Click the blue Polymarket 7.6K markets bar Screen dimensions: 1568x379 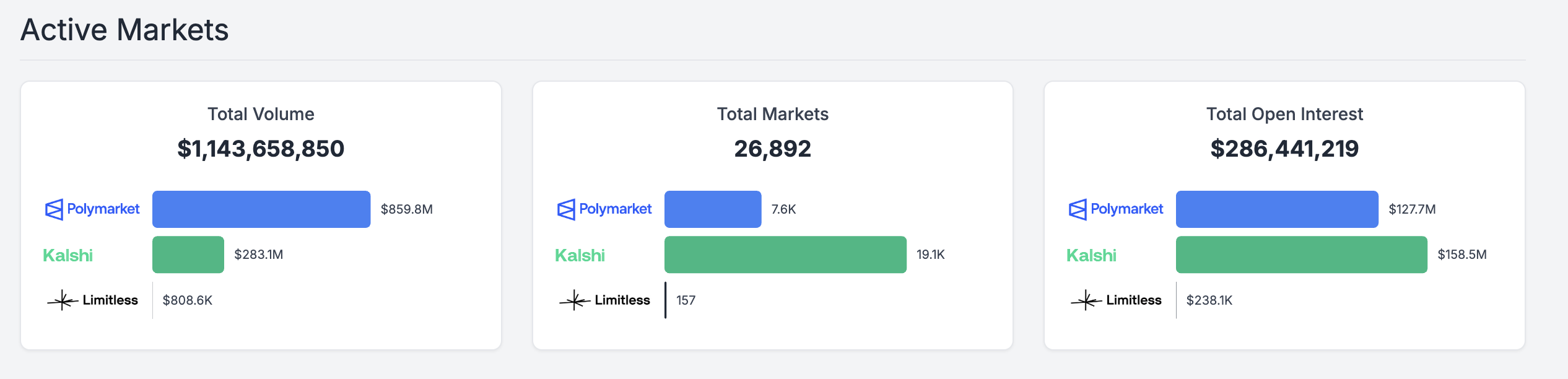713,209
